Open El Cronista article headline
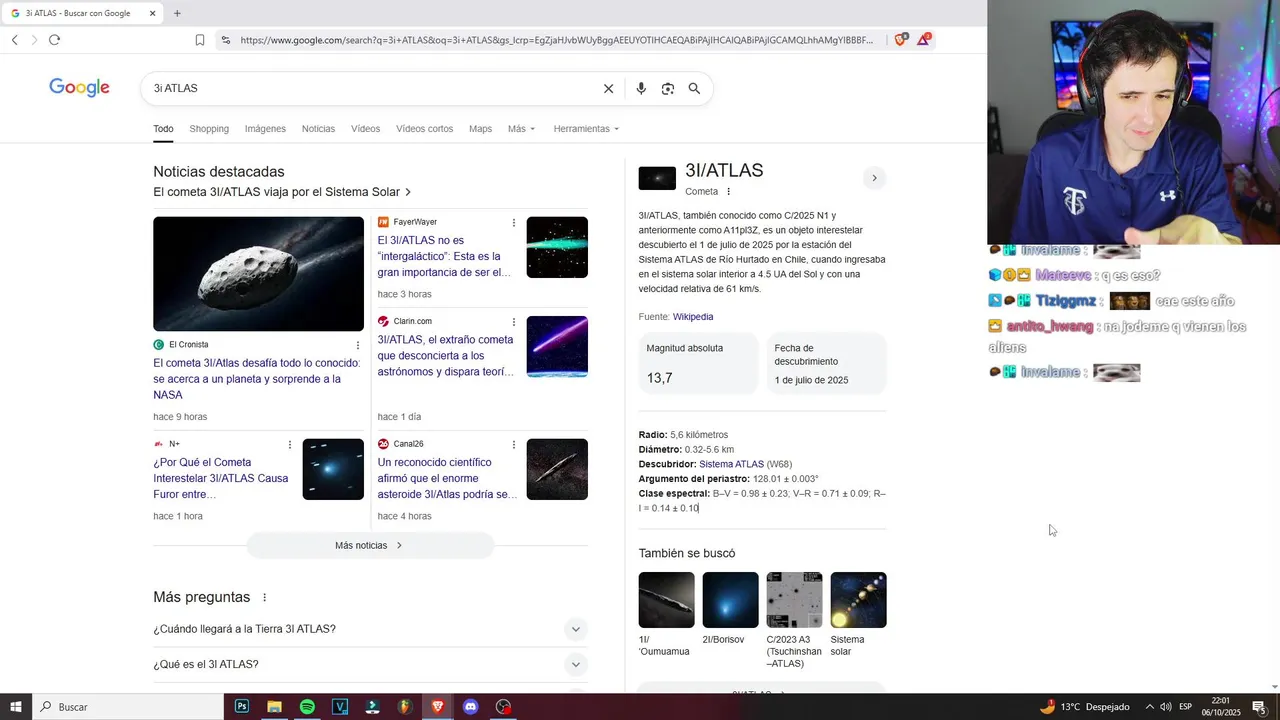The image size is (1280, 720). click(256, 379)
